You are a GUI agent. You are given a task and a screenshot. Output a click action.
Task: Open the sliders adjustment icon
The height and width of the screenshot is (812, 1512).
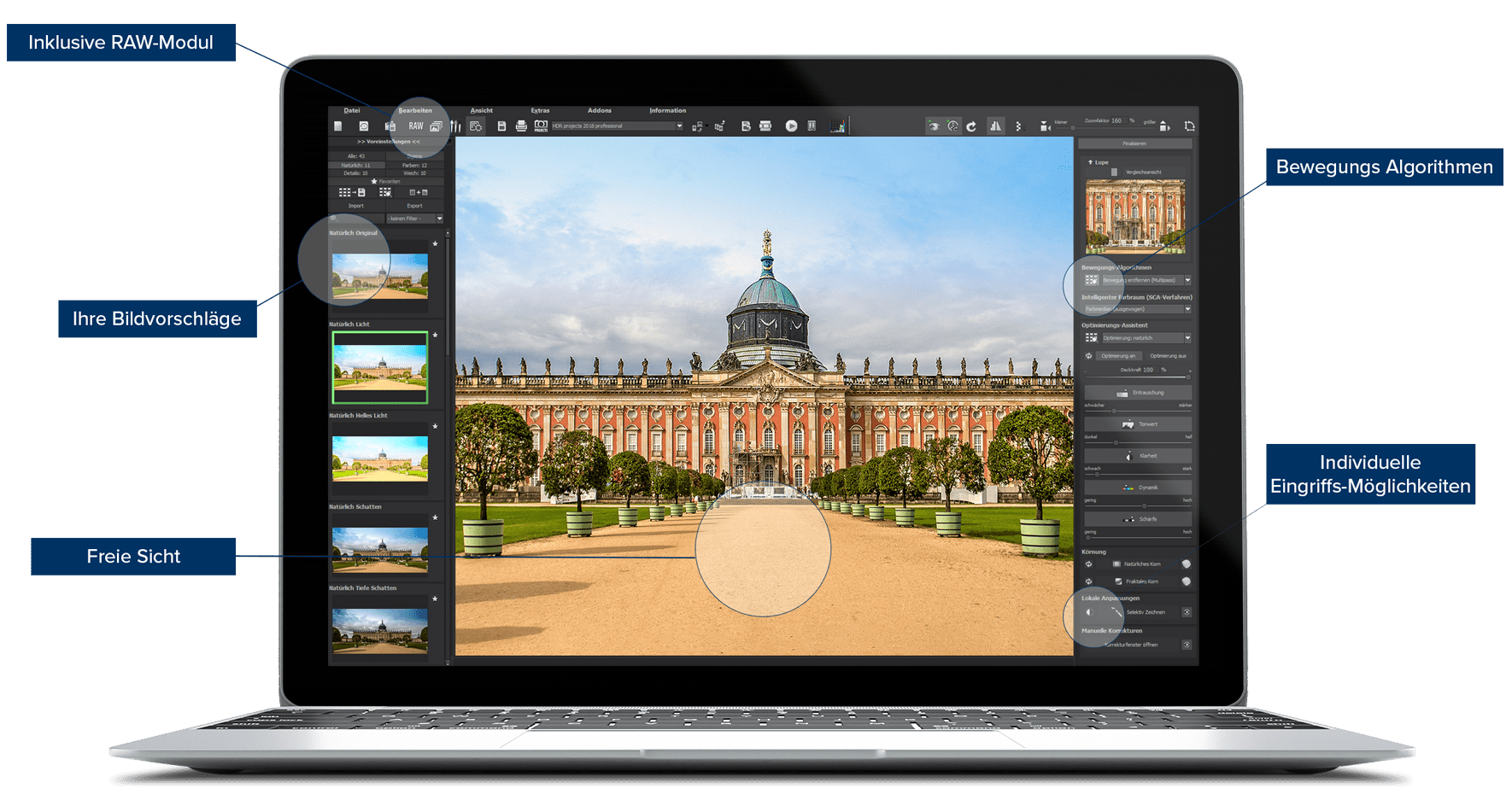(x=455, y=126)
